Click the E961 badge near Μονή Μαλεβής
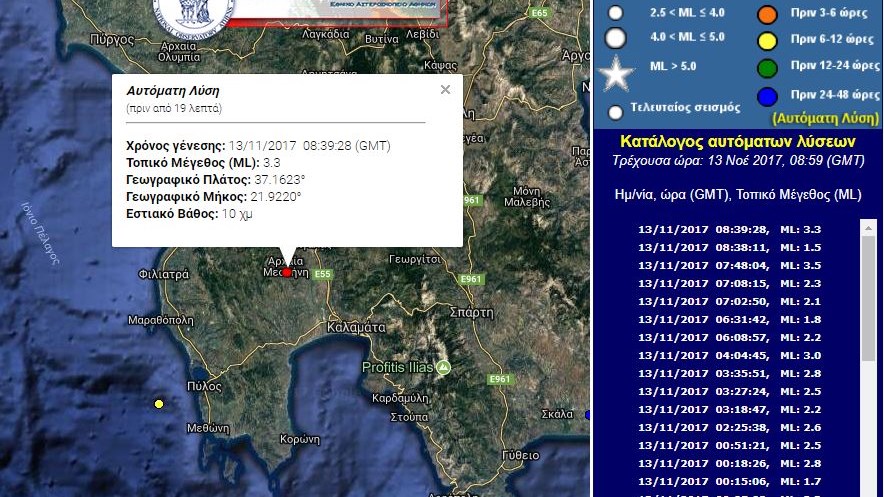The height and width of the screenshot is (497, 884). point(471,200)
